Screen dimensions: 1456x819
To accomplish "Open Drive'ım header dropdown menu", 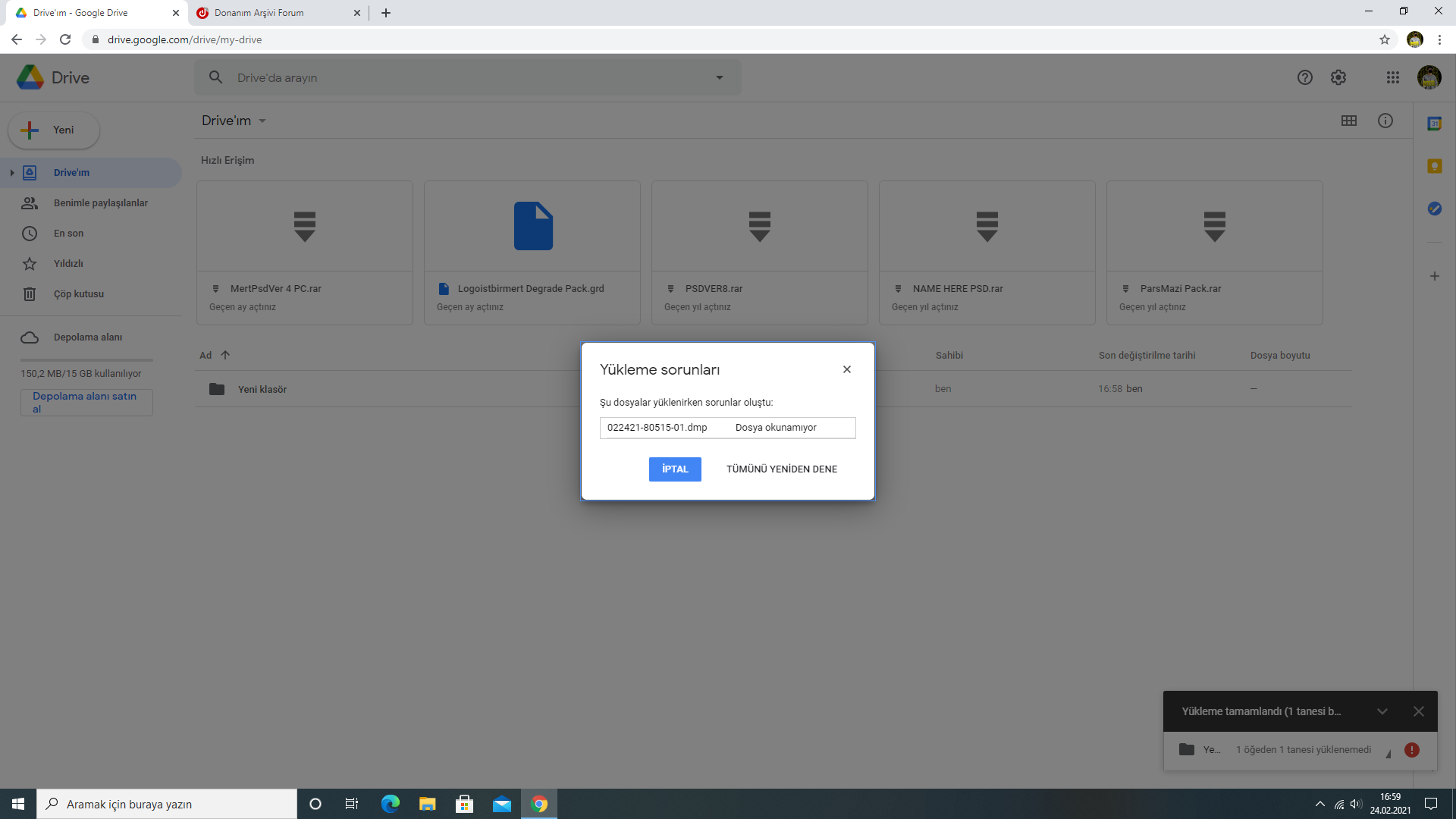I will 262,121.
